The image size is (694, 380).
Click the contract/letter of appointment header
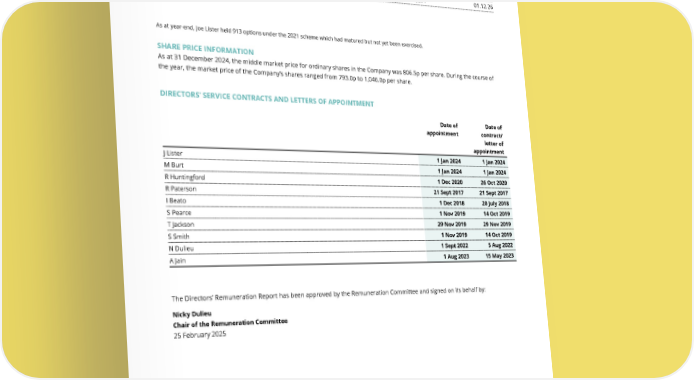click(x=490, y=139)
